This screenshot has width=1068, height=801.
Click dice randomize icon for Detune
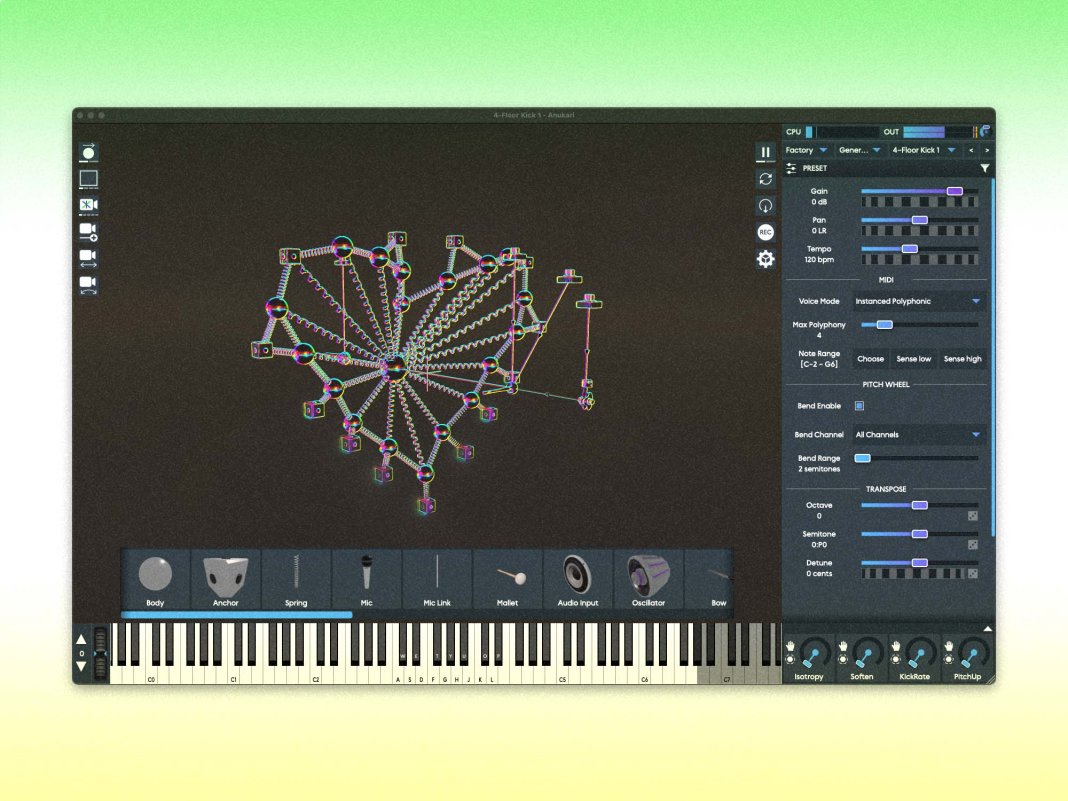click(x=973, y=574)
